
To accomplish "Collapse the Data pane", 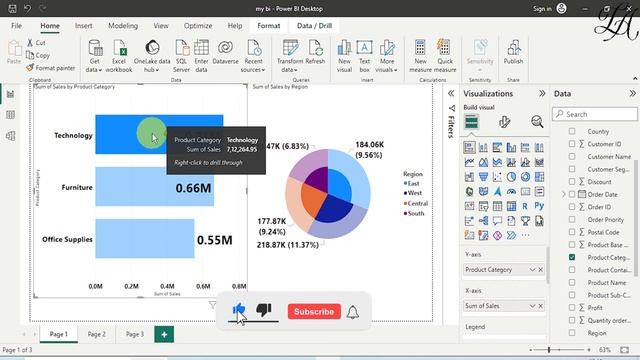I will 633,93.
